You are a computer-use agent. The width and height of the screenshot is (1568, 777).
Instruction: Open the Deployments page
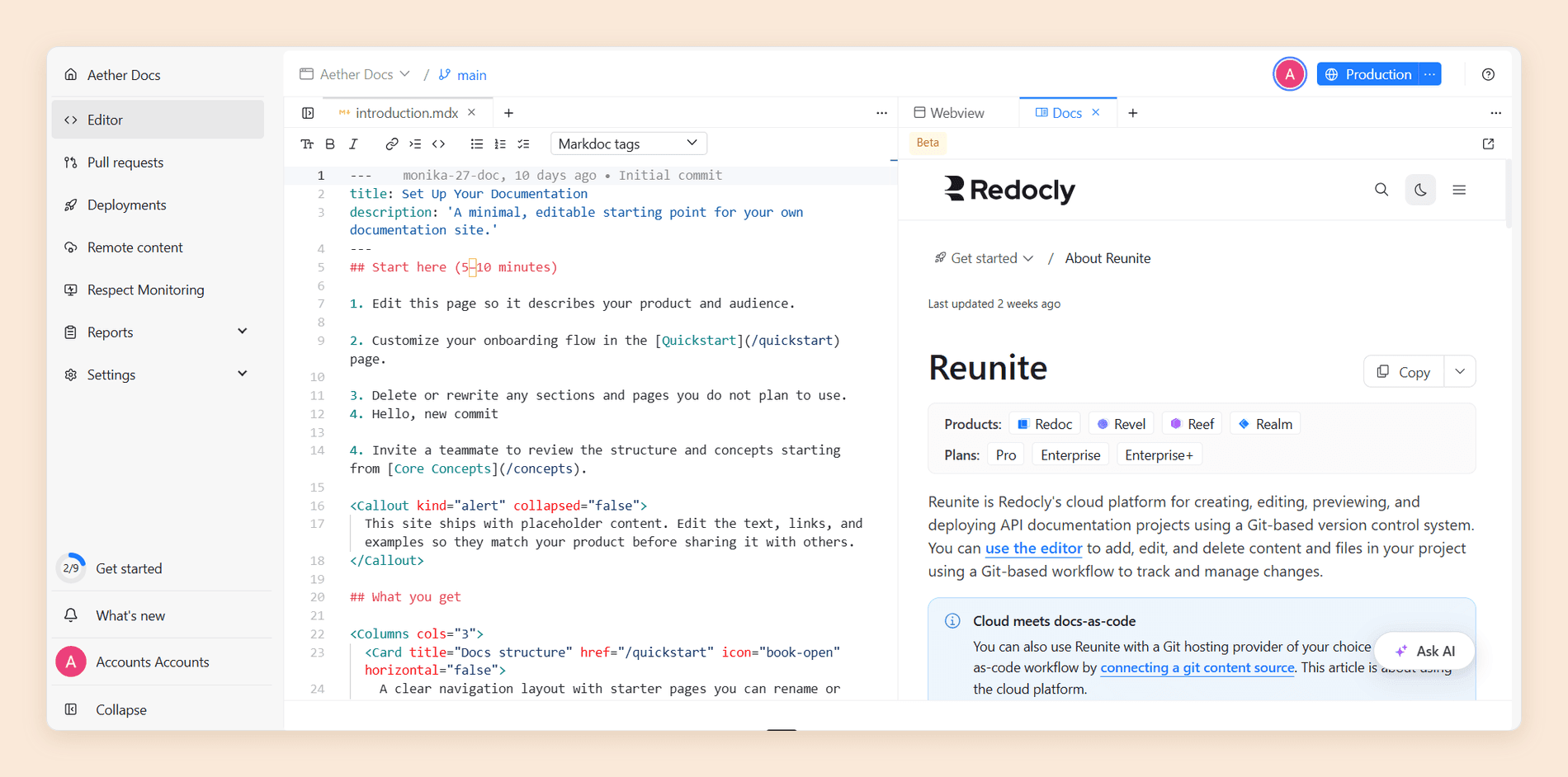tap(158, 205)
